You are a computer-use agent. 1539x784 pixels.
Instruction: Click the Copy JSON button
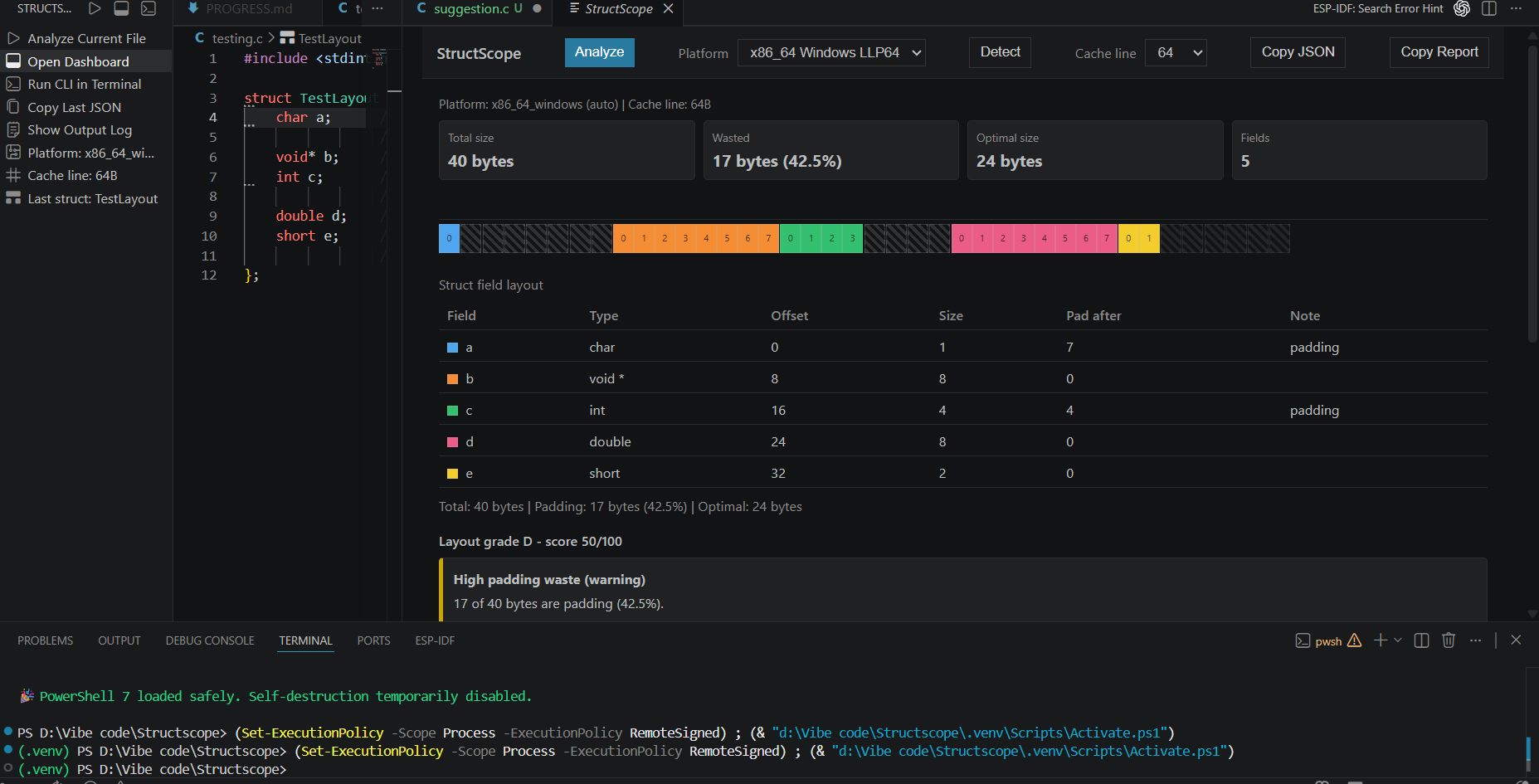(x=1298, y=51)
